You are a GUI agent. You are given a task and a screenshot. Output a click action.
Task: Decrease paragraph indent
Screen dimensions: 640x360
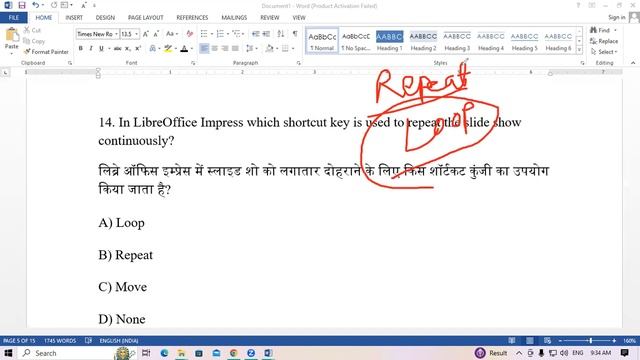(x=256, y=34)
